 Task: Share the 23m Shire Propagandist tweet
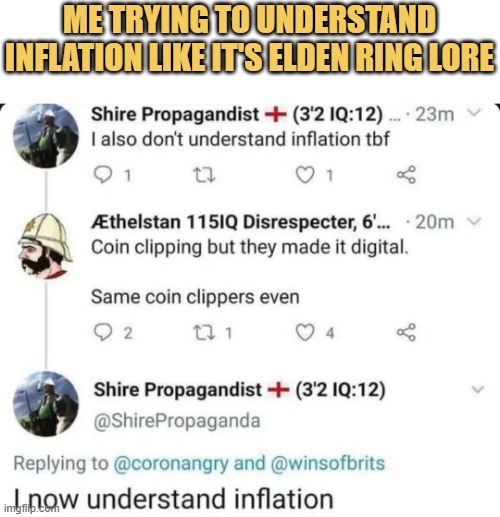click(406, 174)
